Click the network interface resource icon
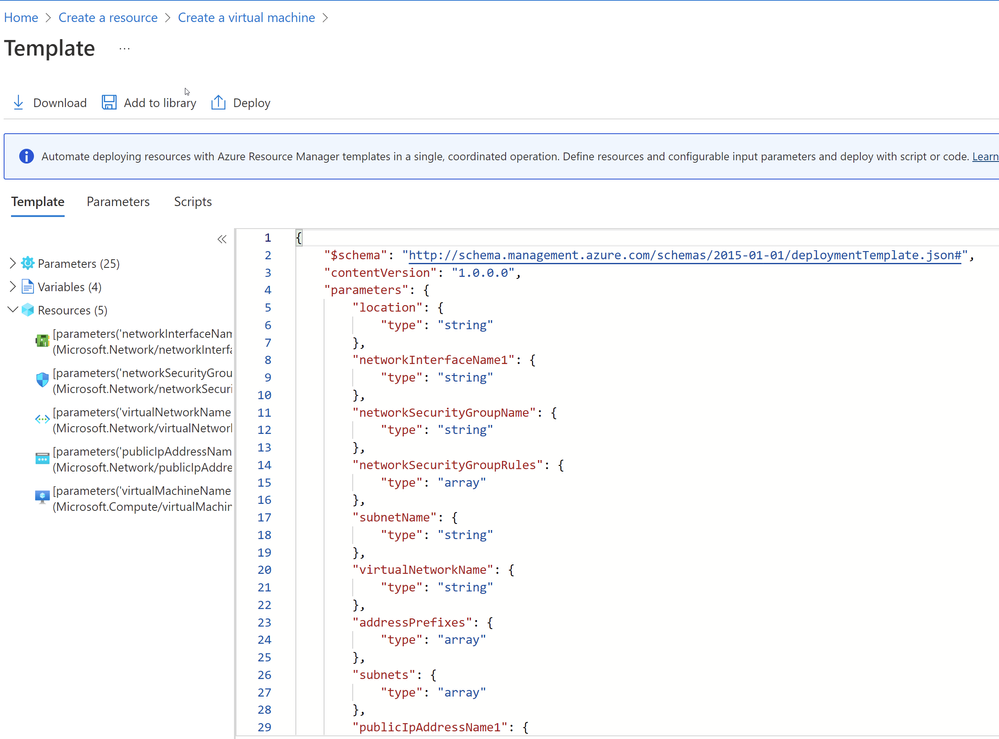The height and width of the screenshot is (739, 999). 42,341
